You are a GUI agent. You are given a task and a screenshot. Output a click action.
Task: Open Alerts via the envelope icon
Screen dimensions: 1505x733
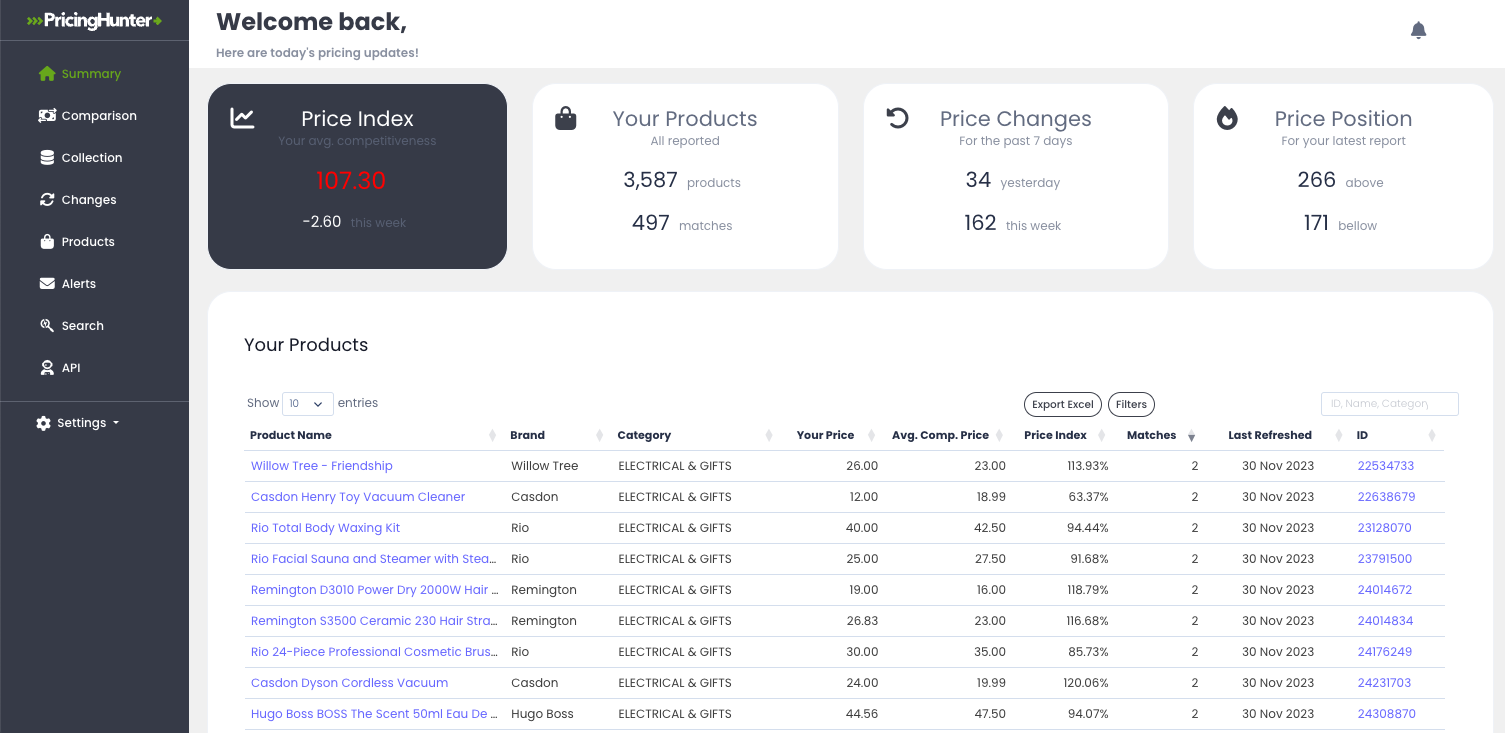46,283
